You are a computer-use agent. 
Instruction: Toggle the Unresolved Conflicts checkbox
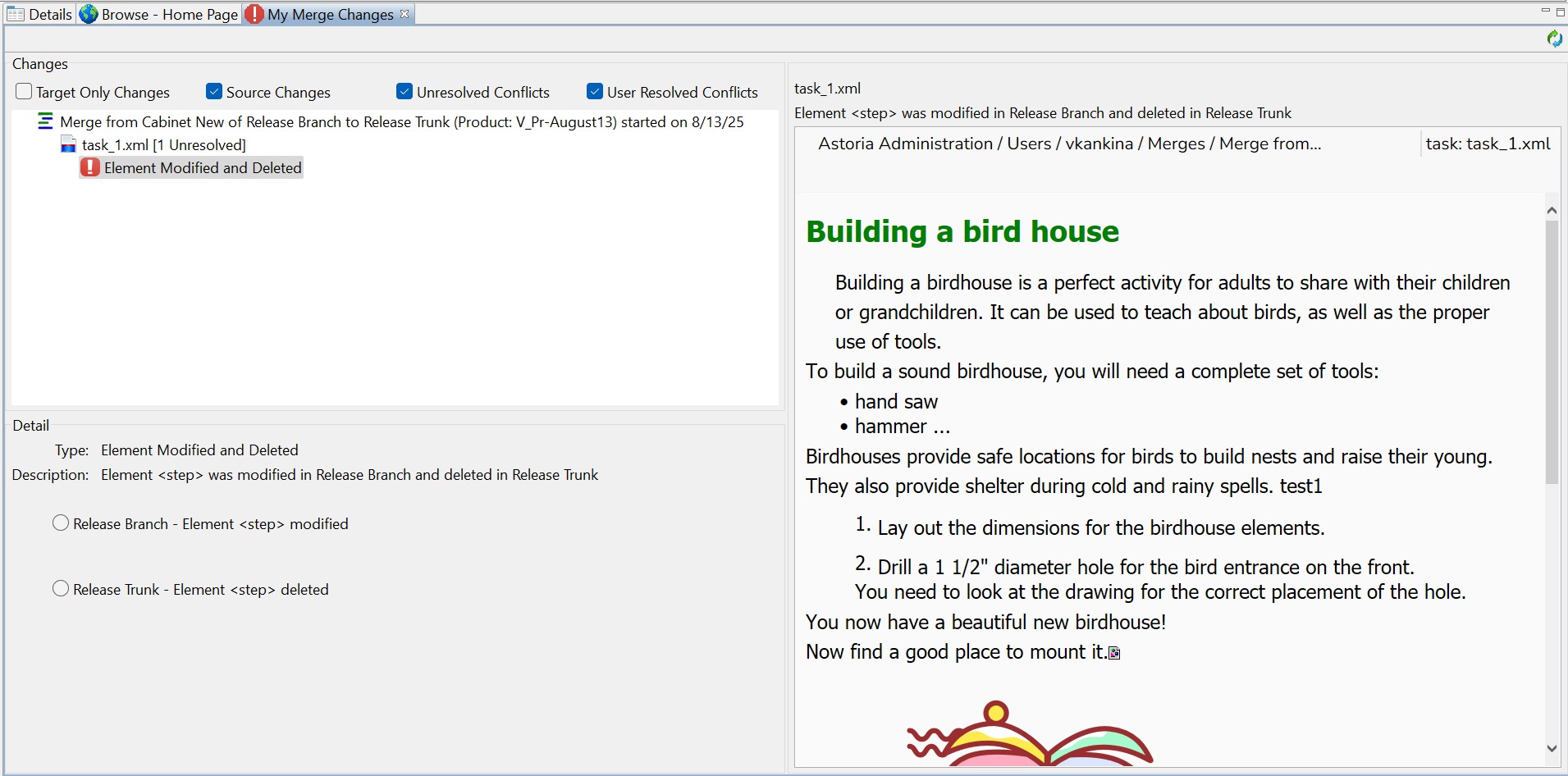tap(405, 92)
